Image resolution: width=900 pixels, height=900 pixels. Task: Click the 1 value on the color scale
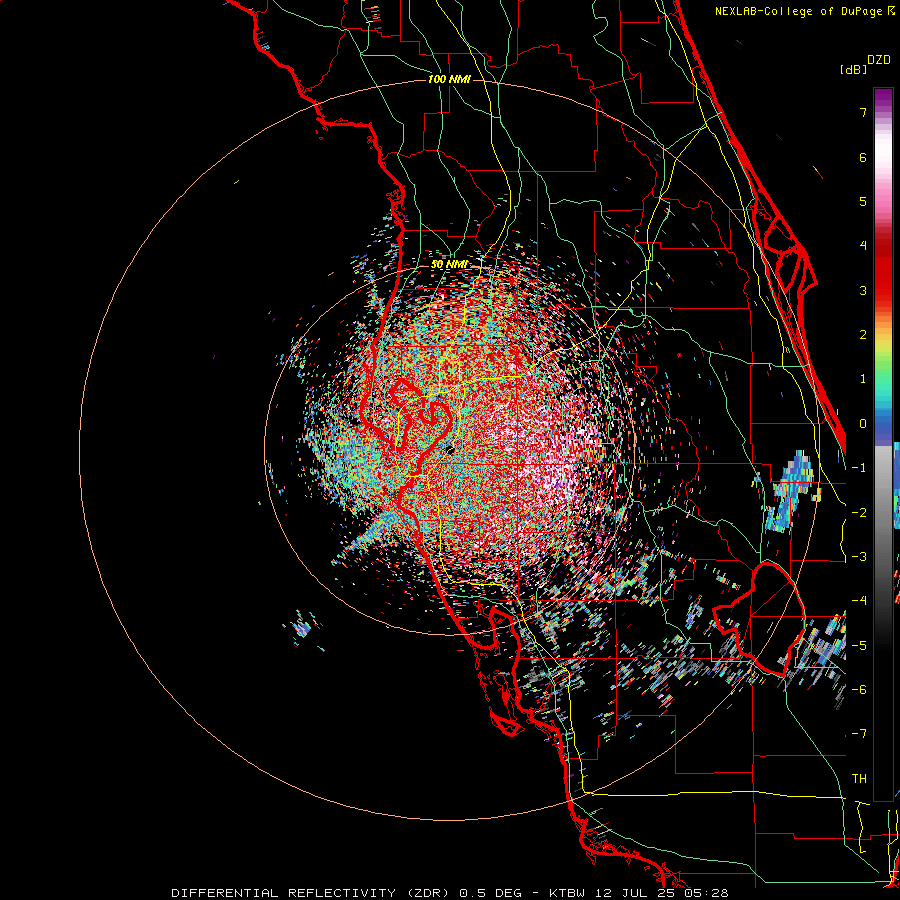(x=863, y=379)
